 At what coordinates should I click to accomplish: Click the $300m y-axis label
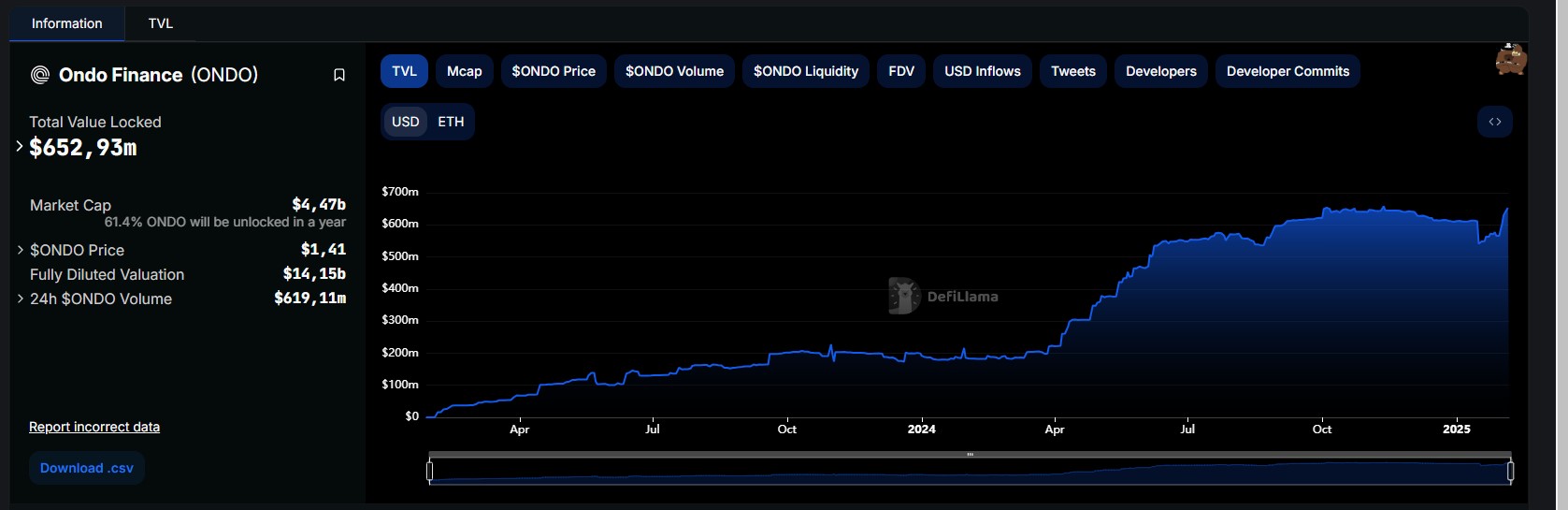(x=400, y=320)
